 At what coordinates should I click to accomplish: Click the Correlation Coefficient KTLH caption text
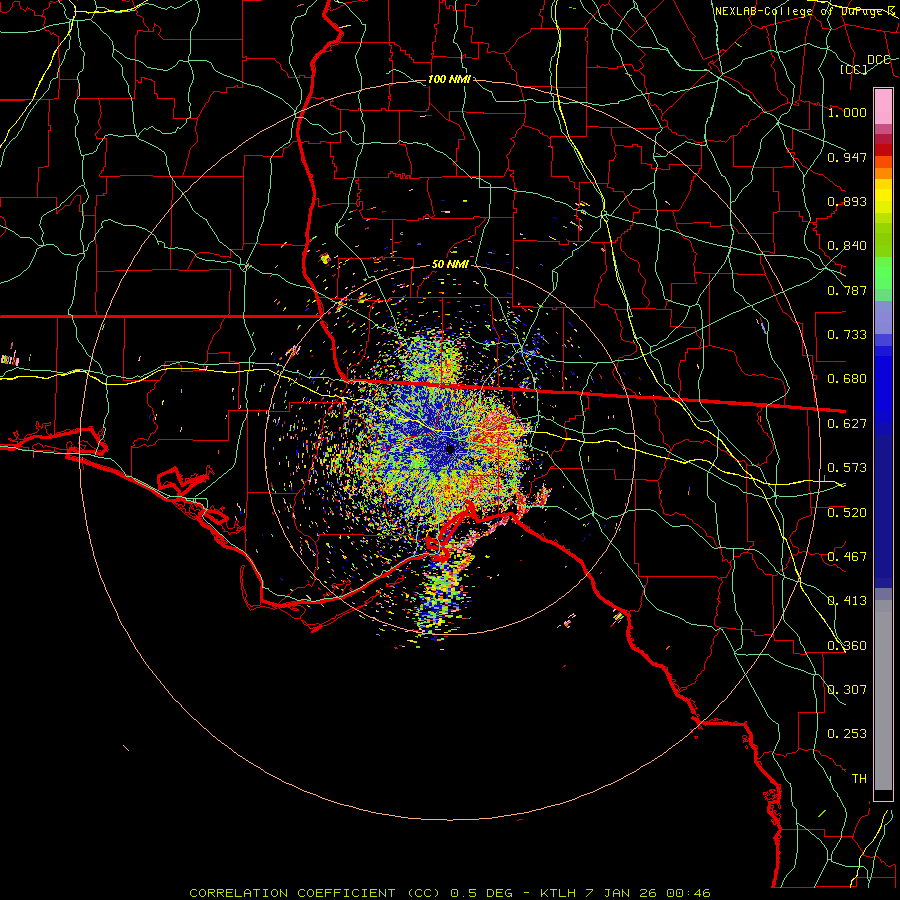tap(450, 893)
